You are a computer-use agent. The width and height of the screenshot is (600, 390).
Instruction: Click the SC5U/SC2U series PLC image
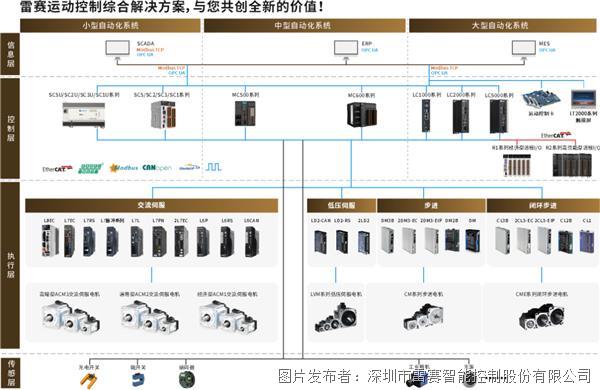click(84, 115)
